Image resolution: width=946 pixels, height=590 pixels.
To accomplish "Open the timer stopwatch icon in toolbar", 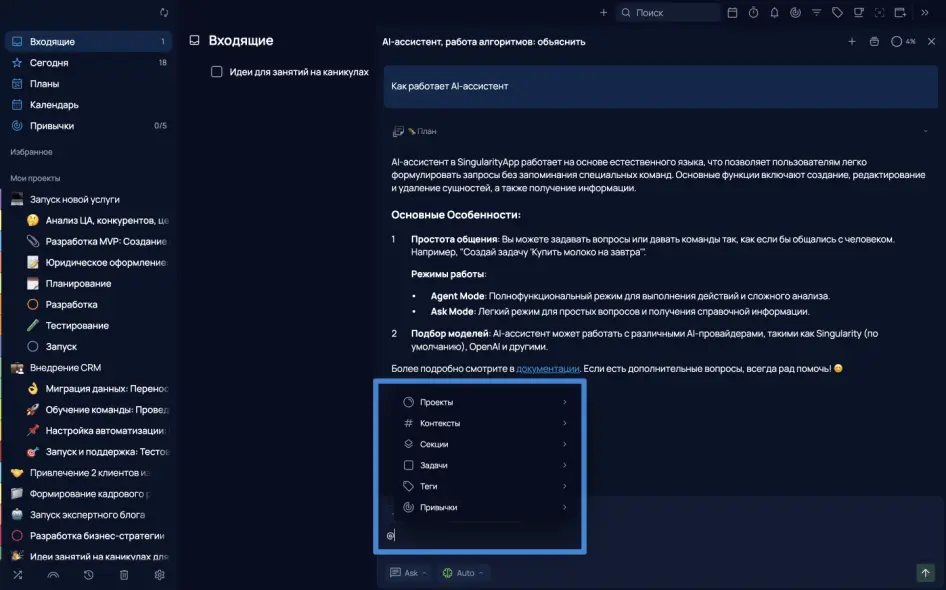I will (753, 13).
